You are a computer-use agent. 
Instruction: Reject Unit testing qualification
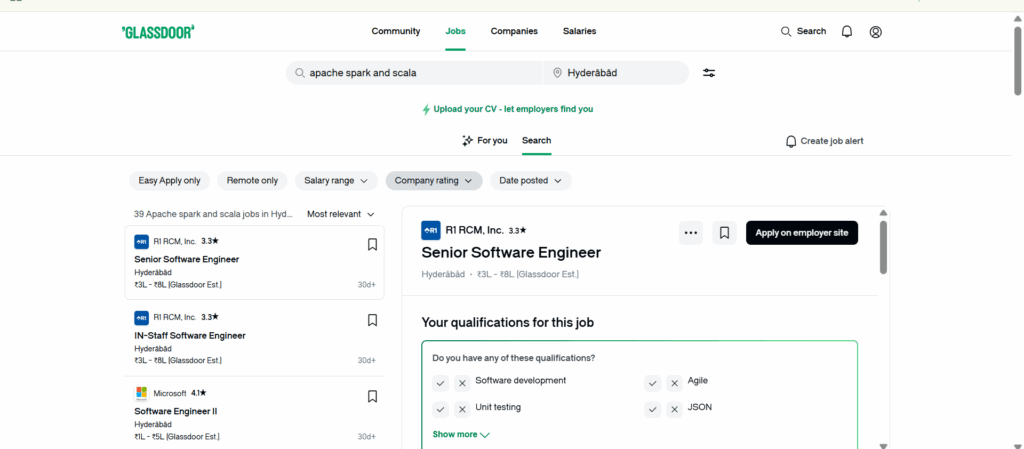[462, 410]
